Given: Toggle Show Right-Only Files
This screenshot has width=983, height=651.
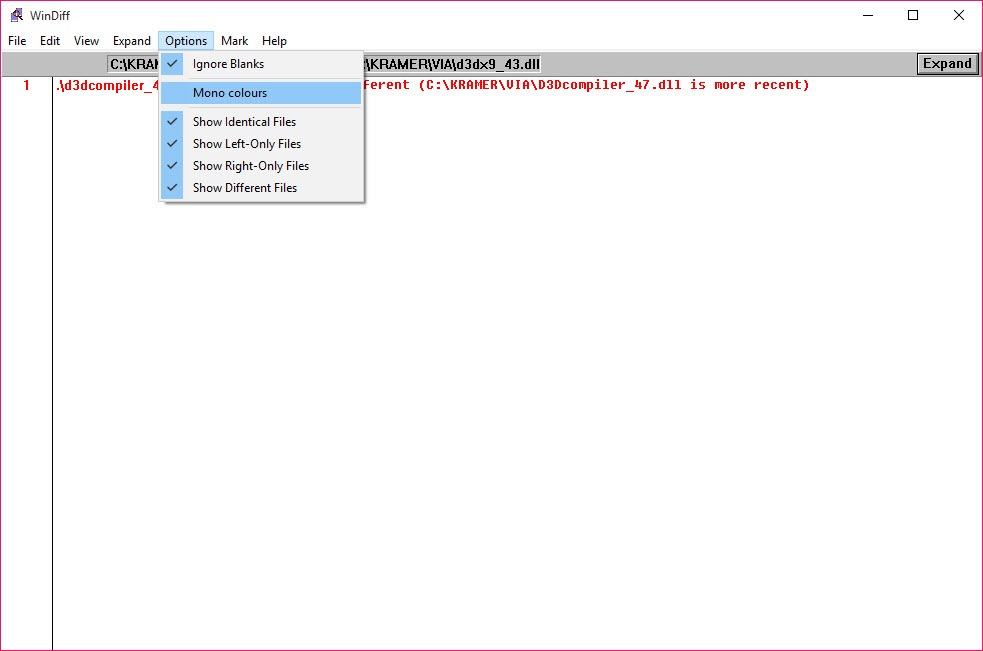Looking at the screenshot, I should [251, 165].
